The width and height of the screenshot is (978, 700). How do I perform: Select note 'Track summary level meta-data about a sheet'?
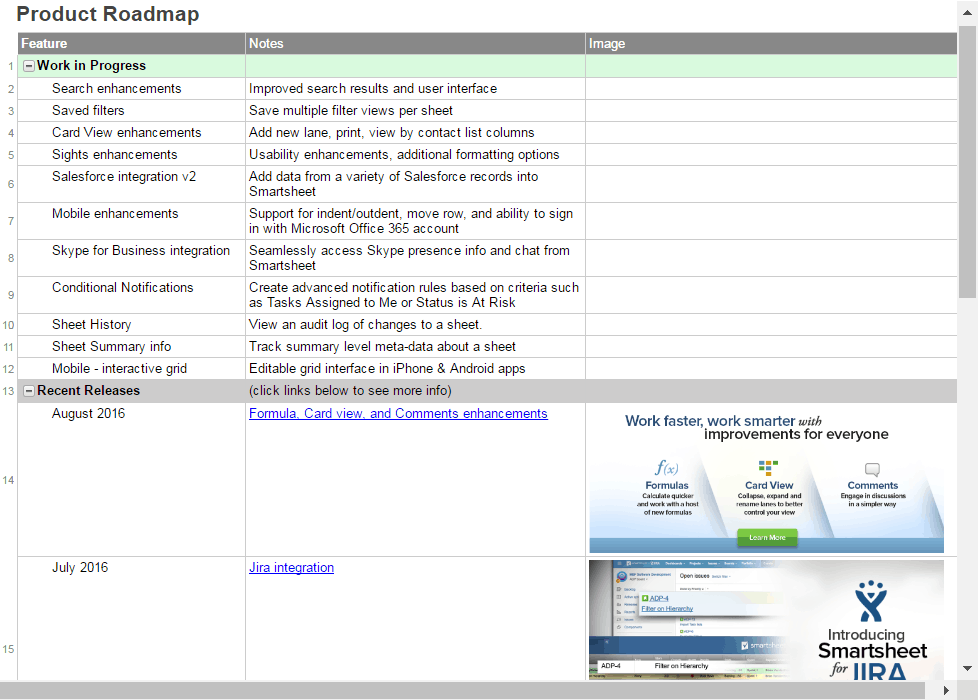415,346
